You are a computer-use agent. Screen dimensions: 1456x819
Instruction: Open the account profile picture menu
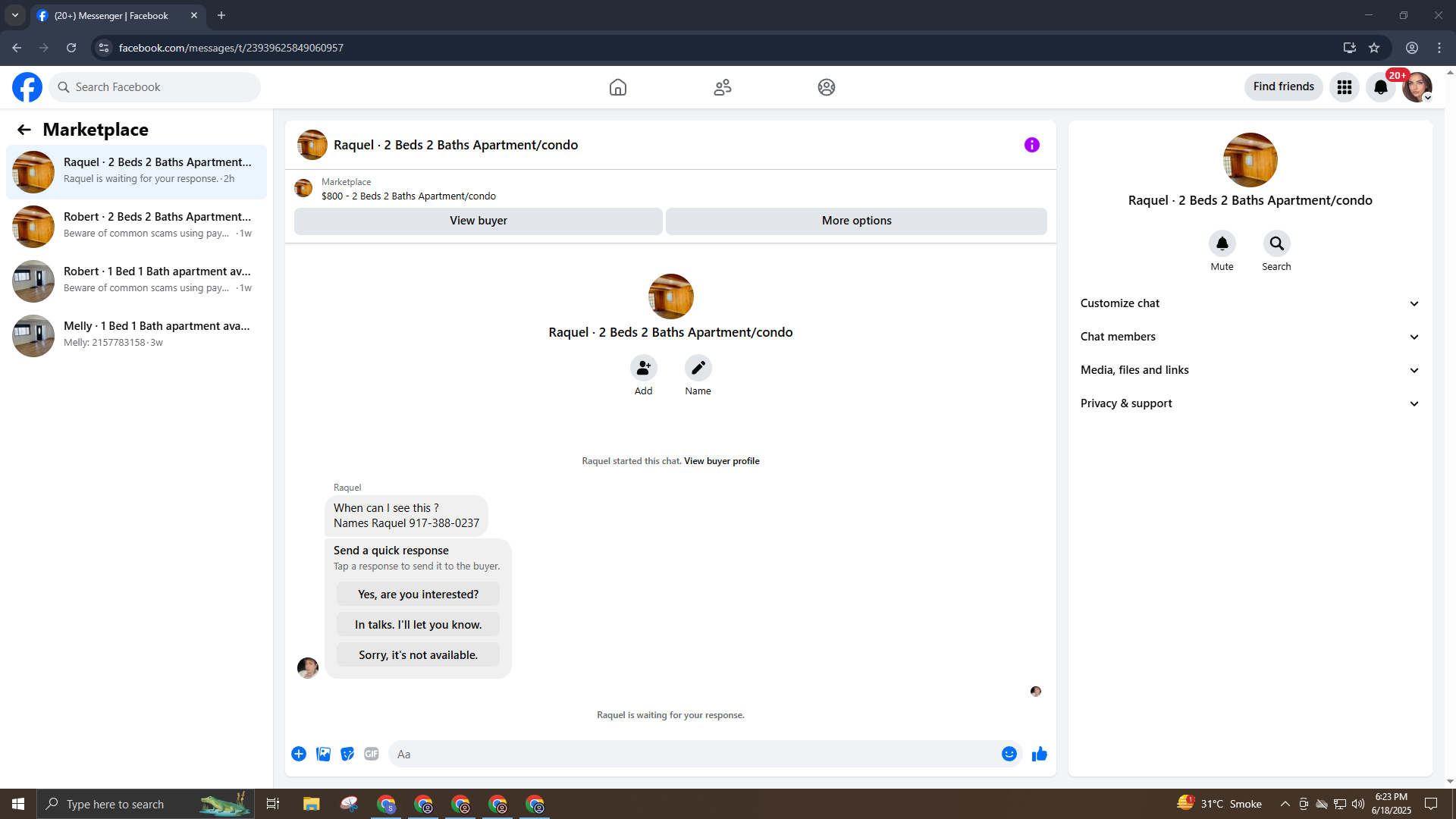[x=1417, y=87]
